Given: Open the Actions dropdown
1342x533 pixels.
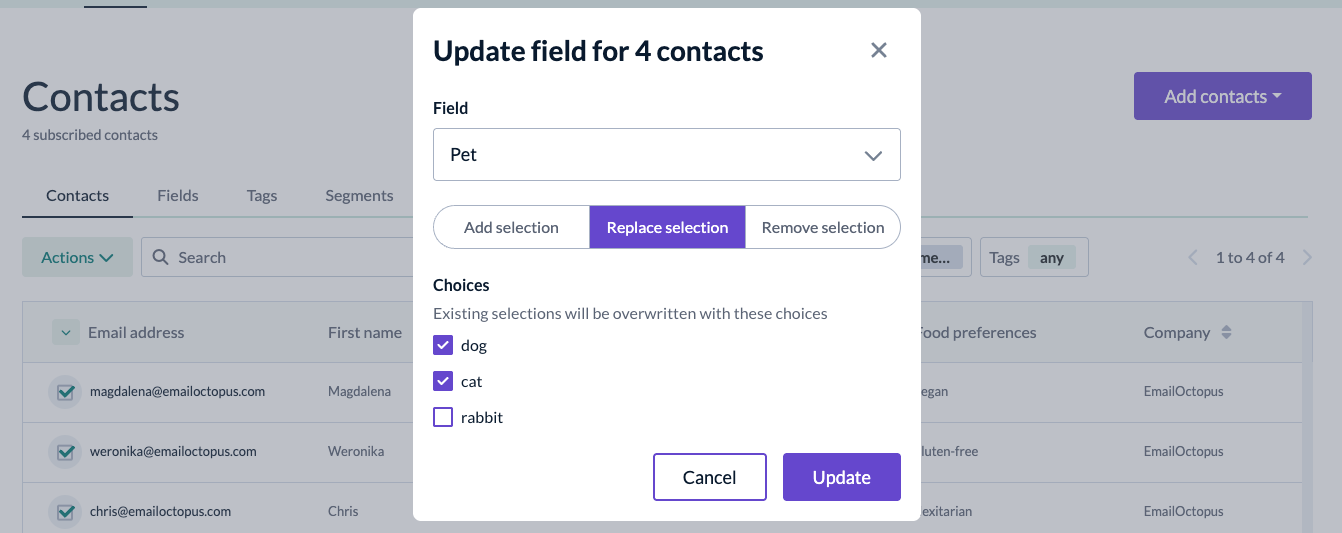Looking at the screenshot, I should coord(77,257).
